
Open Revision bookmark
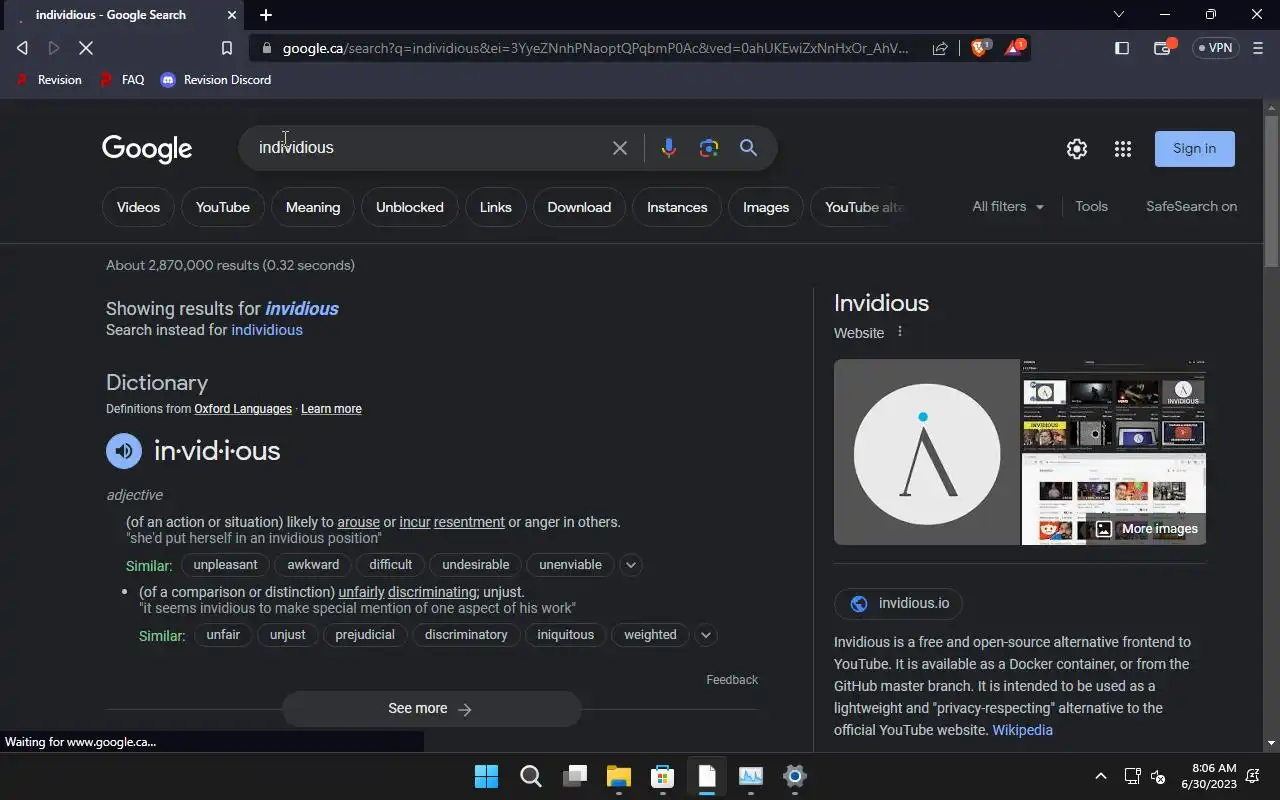(49, 80)
